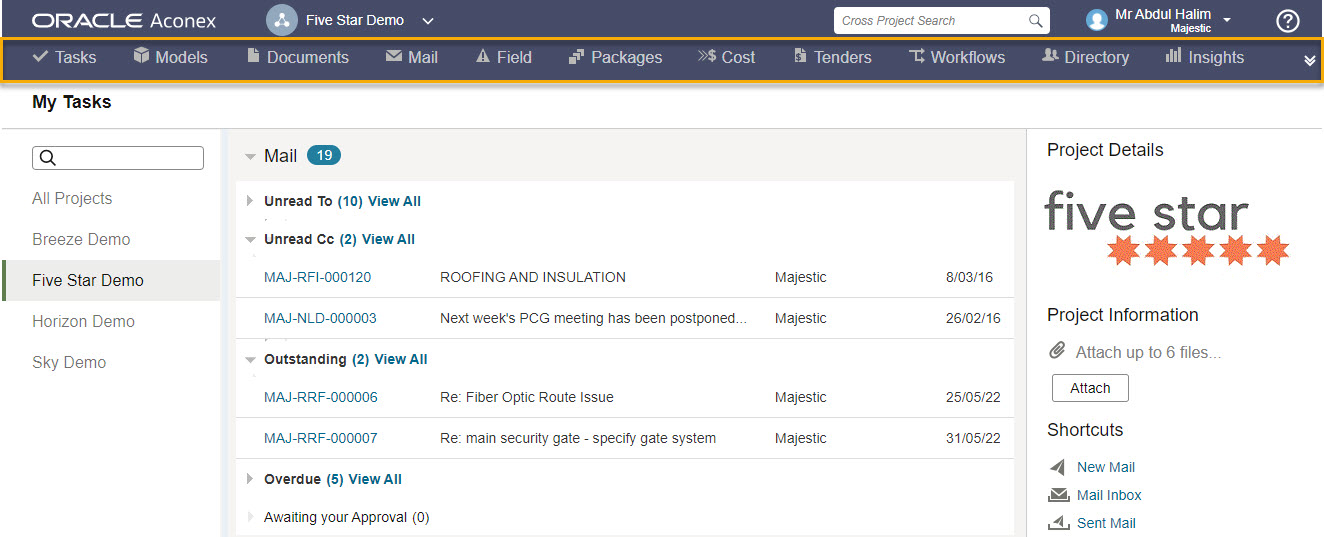1324x537 pixels.
Task: Click the Cross Project Search field
Action: [x=942, y=20]
